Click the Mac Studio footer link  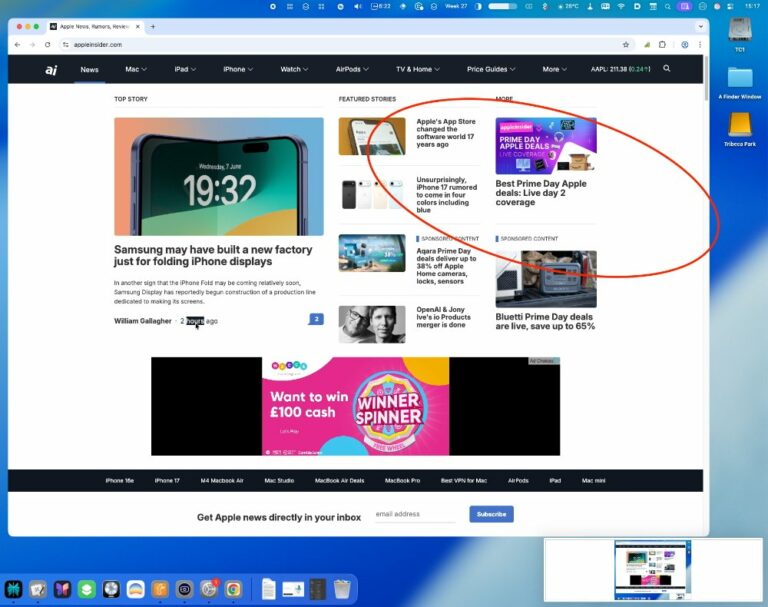(279, 481)
